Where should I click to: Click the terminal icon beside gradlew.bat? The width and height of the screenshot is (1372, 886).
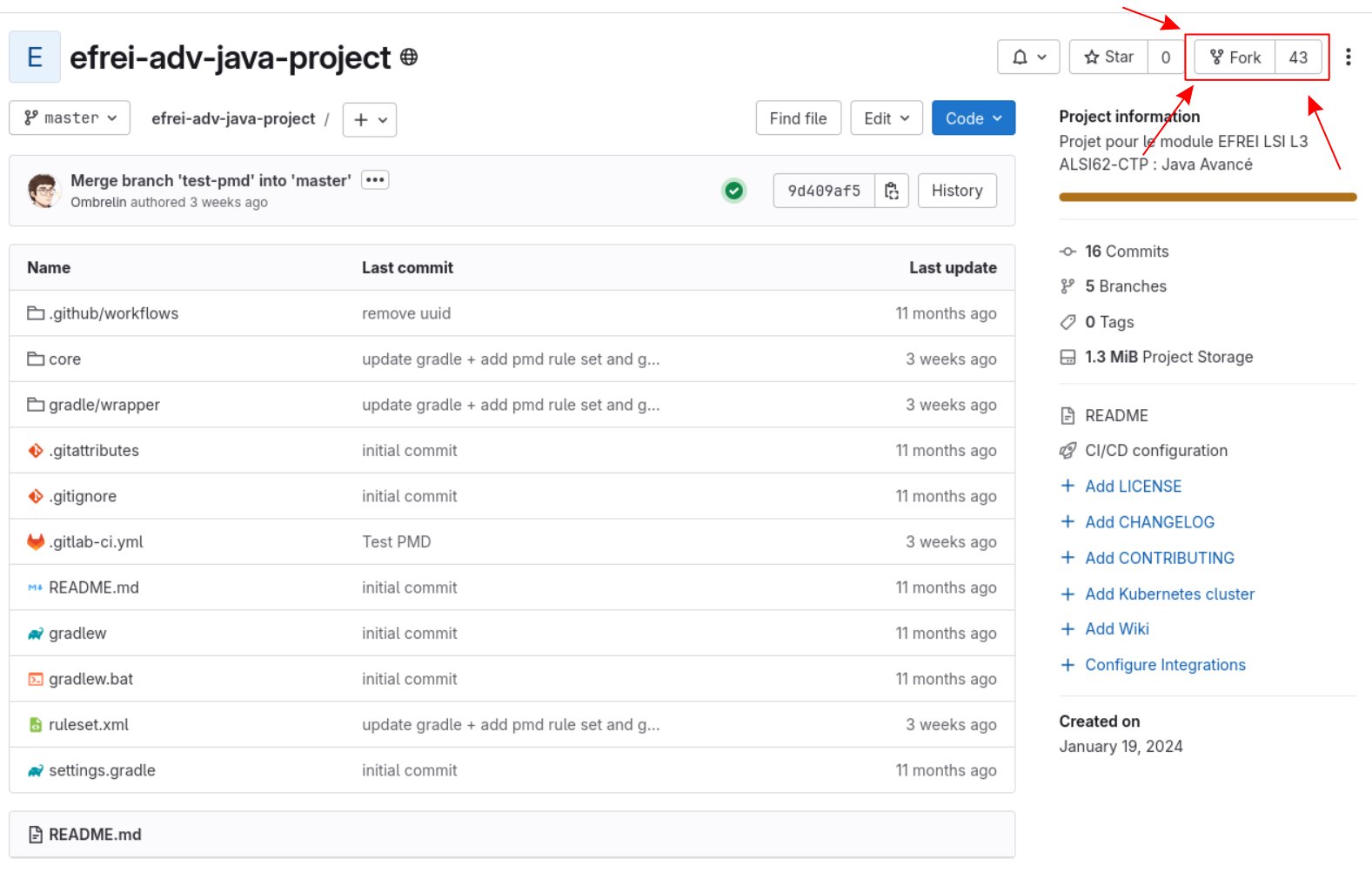(x=36, y=679)
